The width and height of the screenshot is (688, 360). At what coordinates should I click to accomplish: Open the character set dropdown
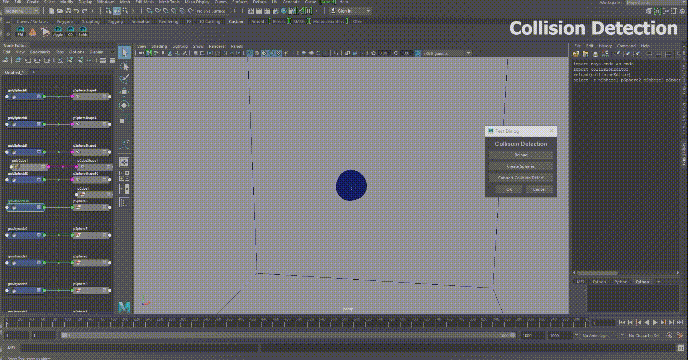click(645, 336)
